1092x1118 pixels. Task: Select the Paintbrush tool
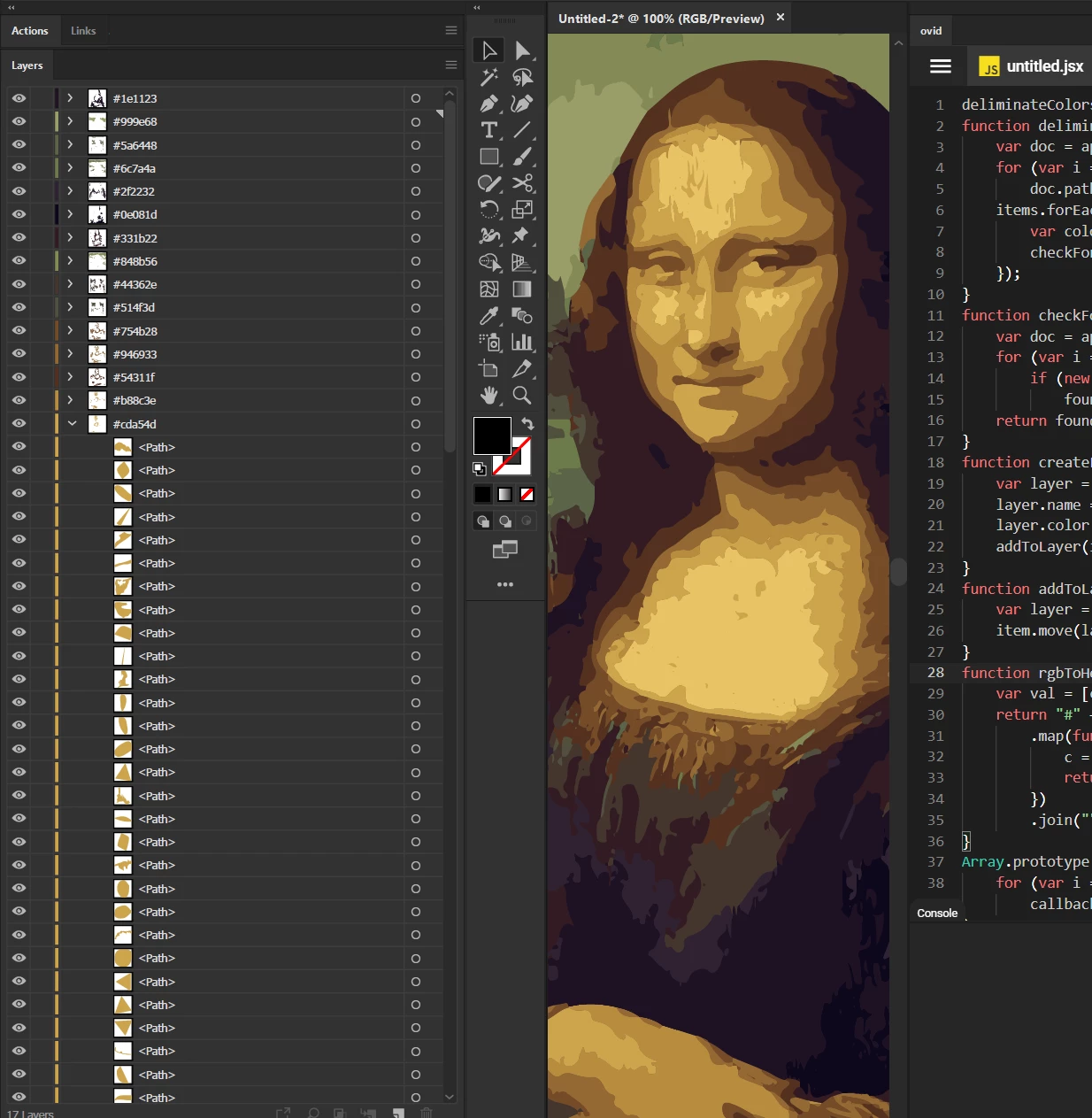click(x=523, y=157)
